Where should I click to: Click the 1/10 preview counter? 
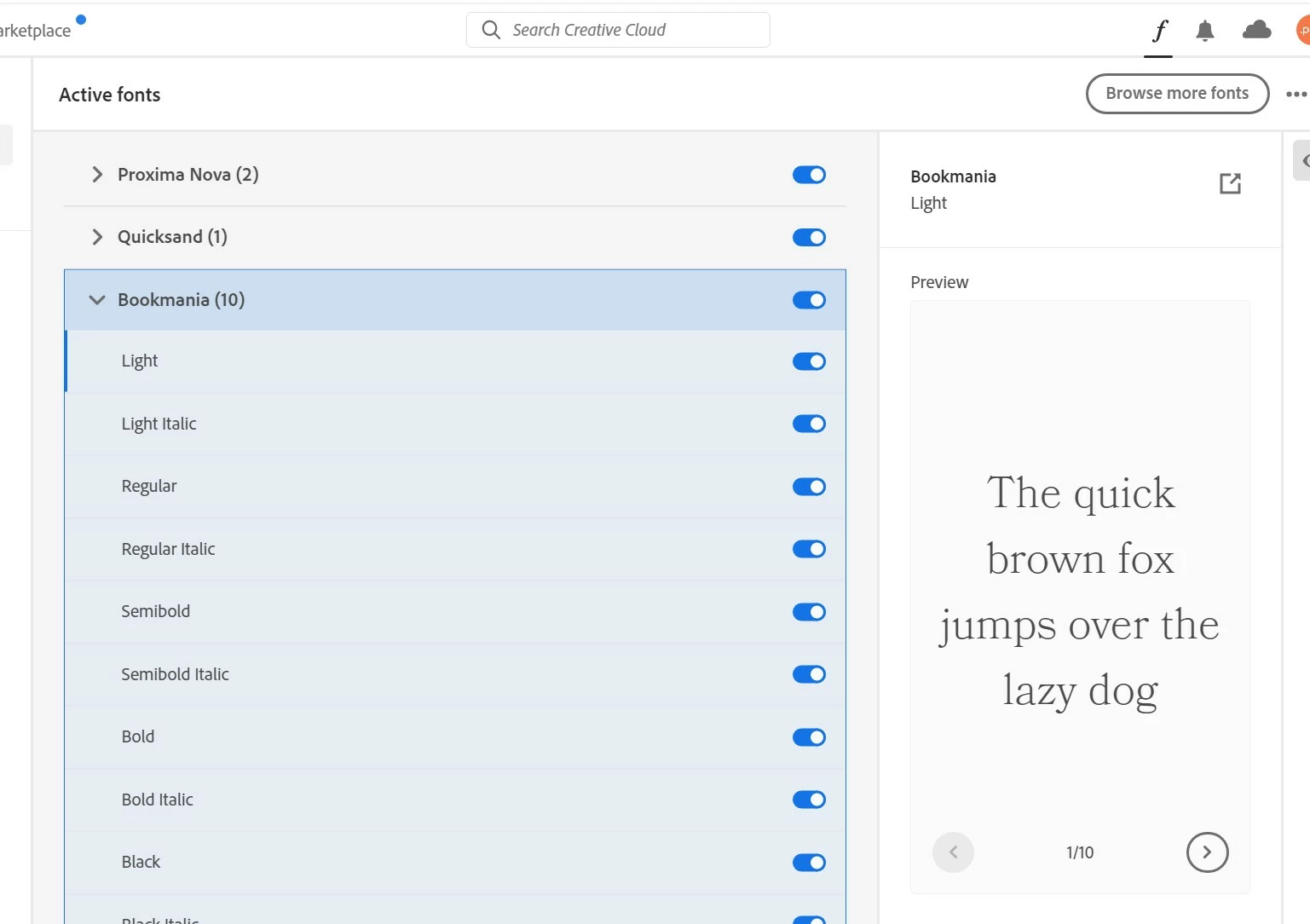click(x=1080, y=852)
